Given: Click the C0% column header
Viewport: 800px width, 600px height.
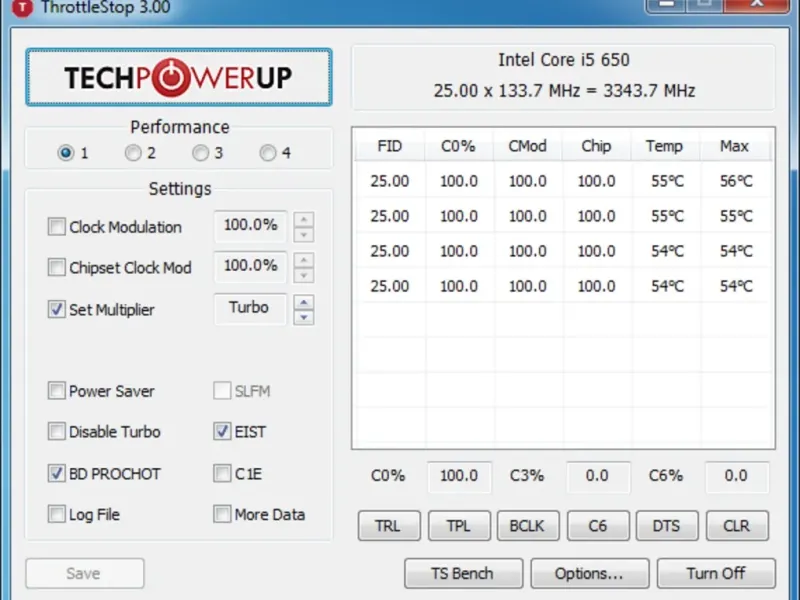Looking at the screenshot, I should [x=459, y=146].
